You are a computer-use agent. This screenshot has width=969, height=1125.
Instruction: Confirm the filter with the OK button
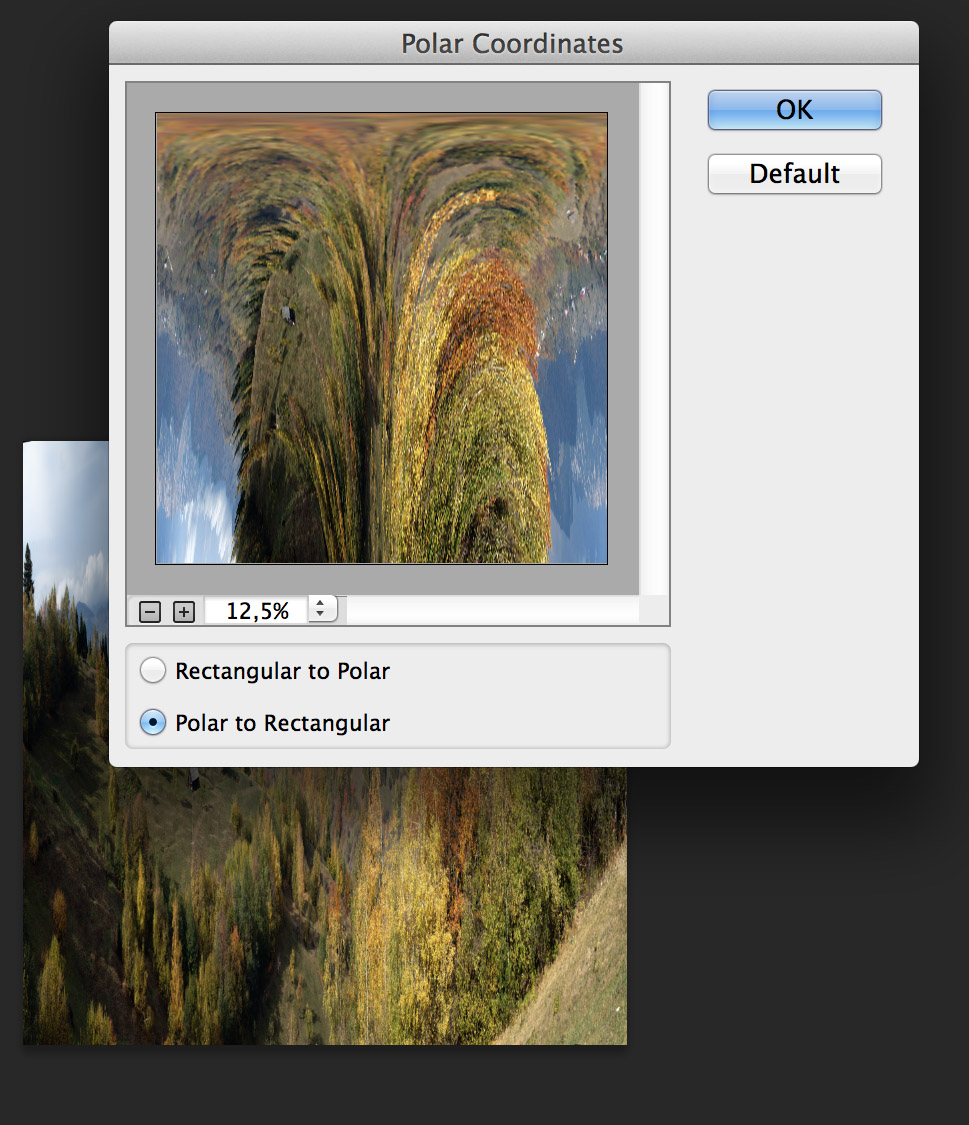coord(794,110)
